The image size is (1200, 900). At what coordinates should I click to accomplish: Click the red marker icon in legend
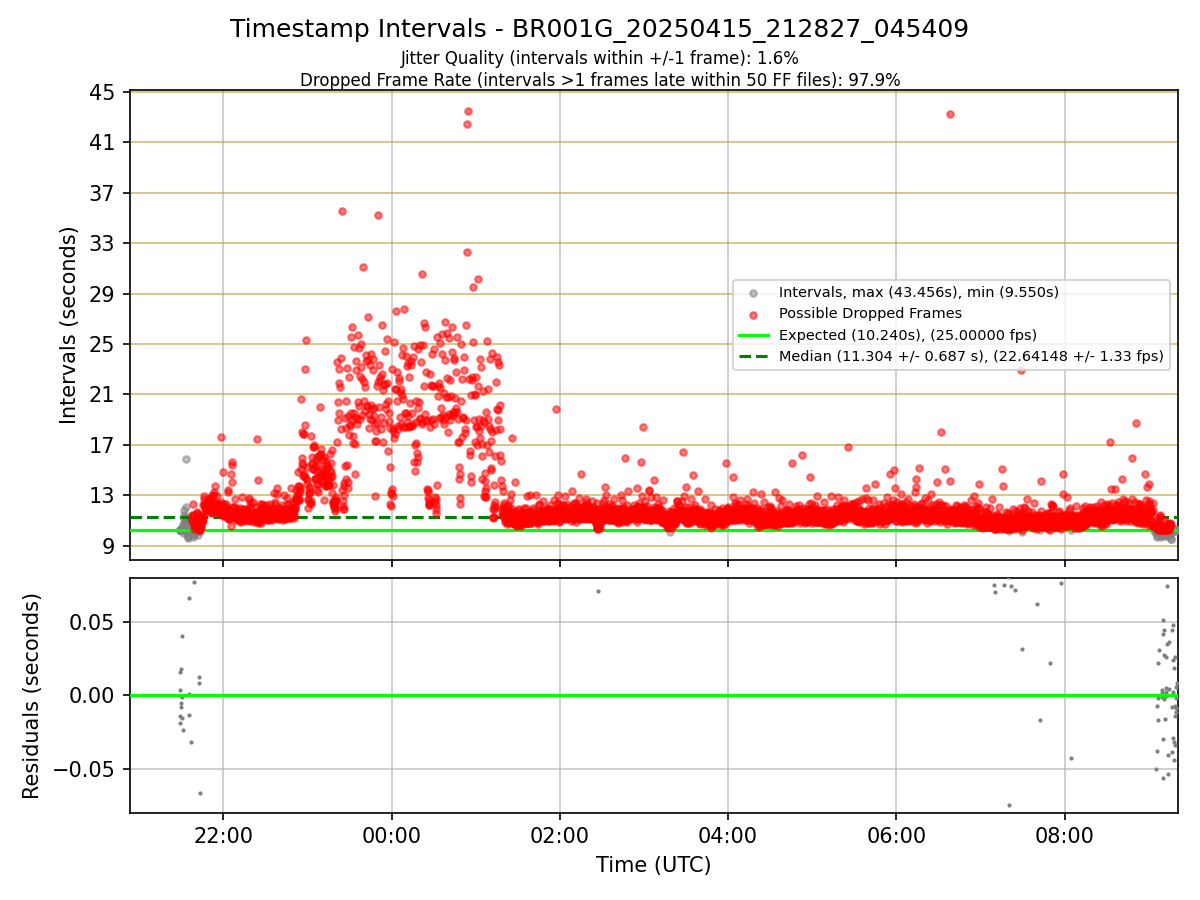tap(754, 314)
